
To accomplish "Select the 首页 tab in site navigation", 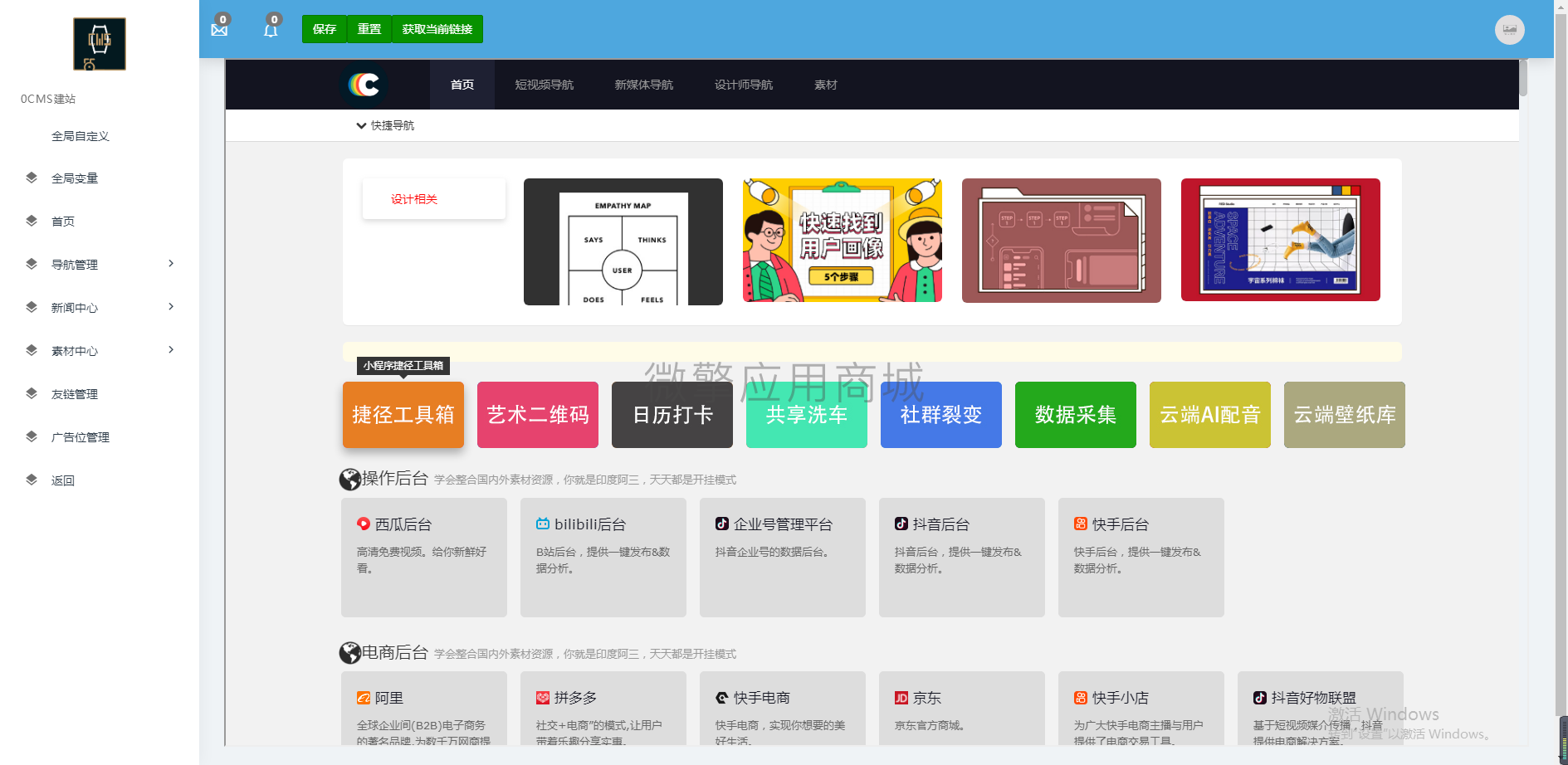I will pyautogui.click(x=462, y=85).
